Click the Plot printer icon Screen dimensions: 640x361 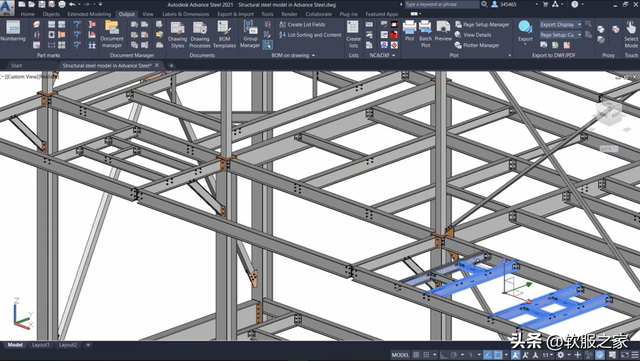coord(409,27)
